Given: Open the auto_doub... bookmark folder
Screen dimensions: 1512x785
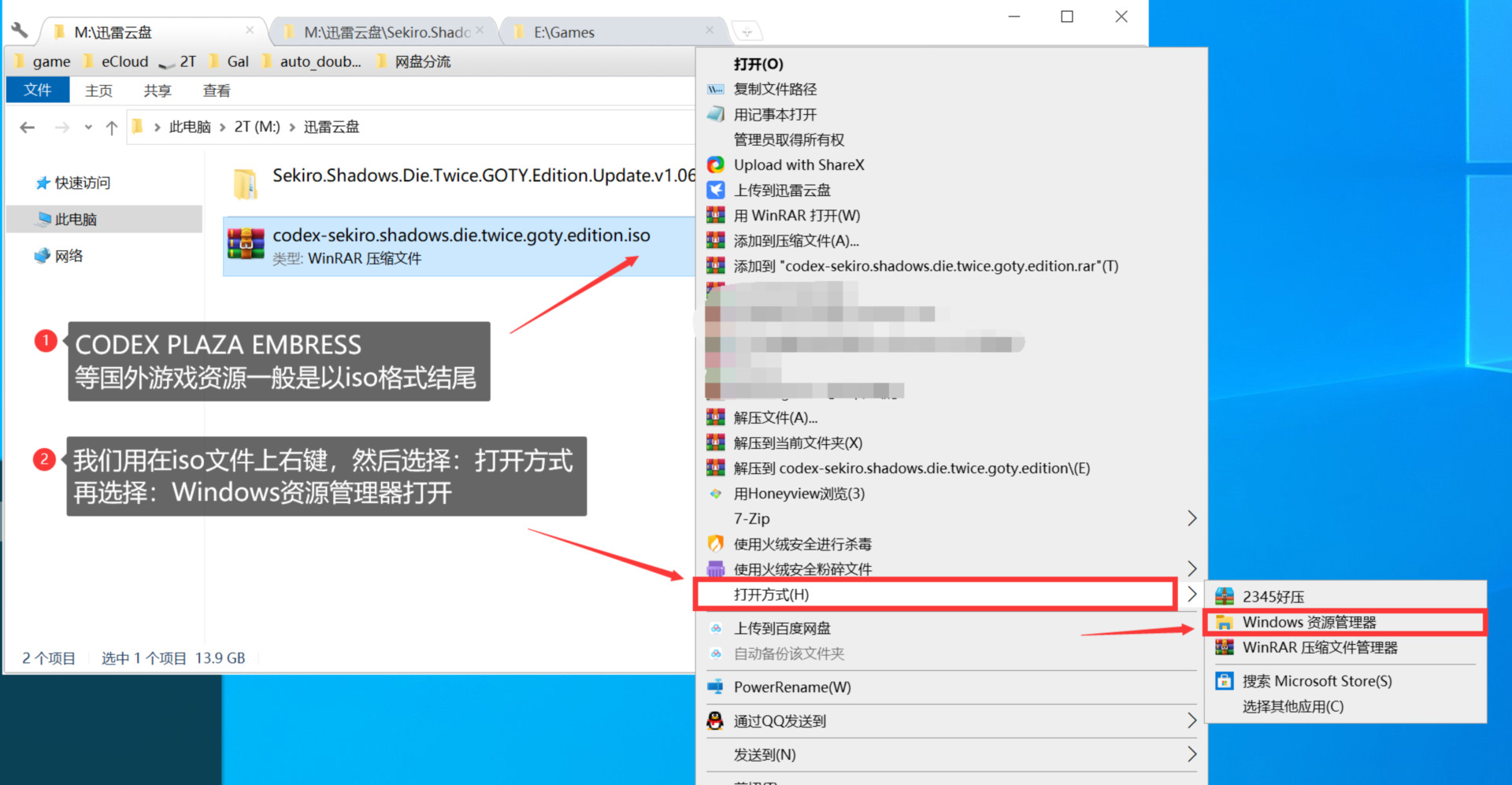Looking at the screenshot, I should (x=310, y=61).
